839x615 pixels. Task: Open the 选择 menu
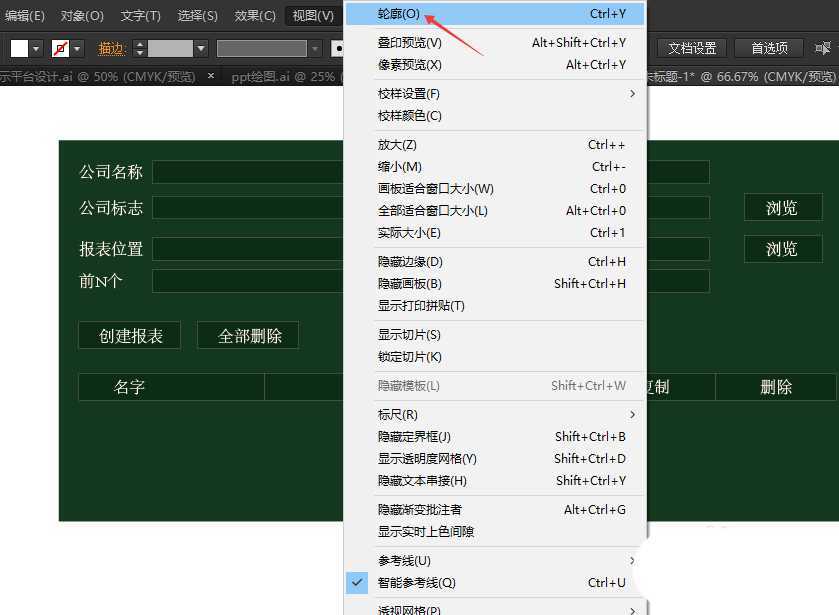pyautogui.click(x=197, y=15)
